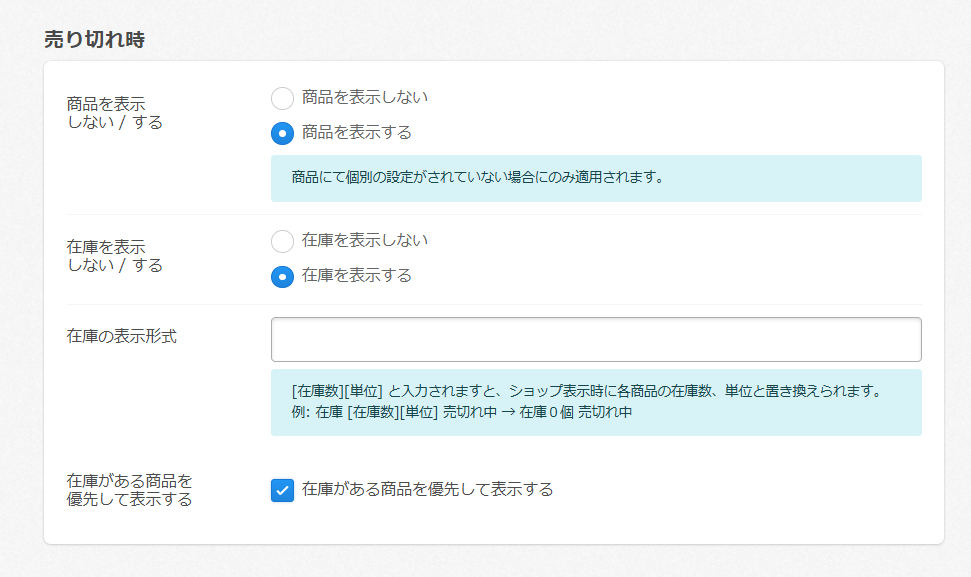The image size is (971, 577).
Task: Click the 在庫を表示する option label text
Action: coord(356,276)
